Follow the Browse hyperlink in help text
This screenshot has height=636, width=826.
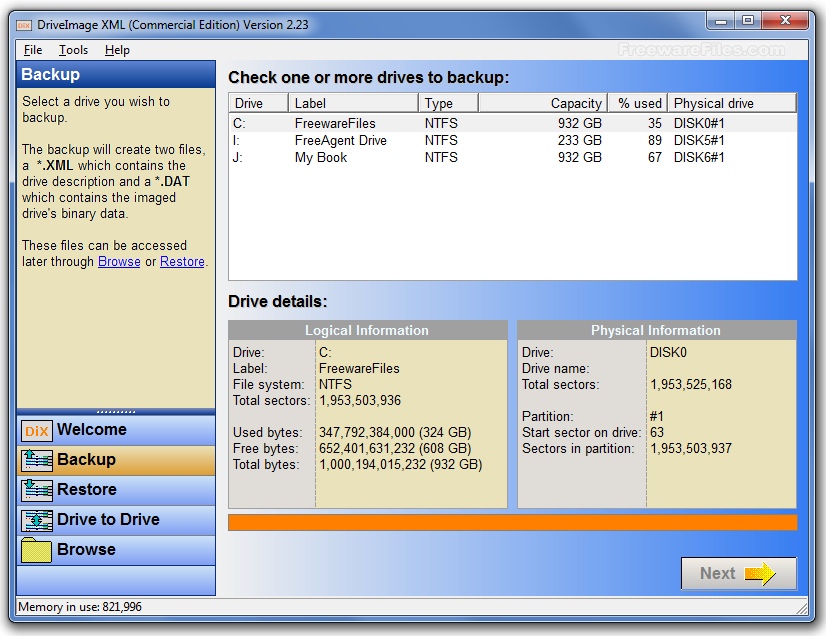[119, 261]
